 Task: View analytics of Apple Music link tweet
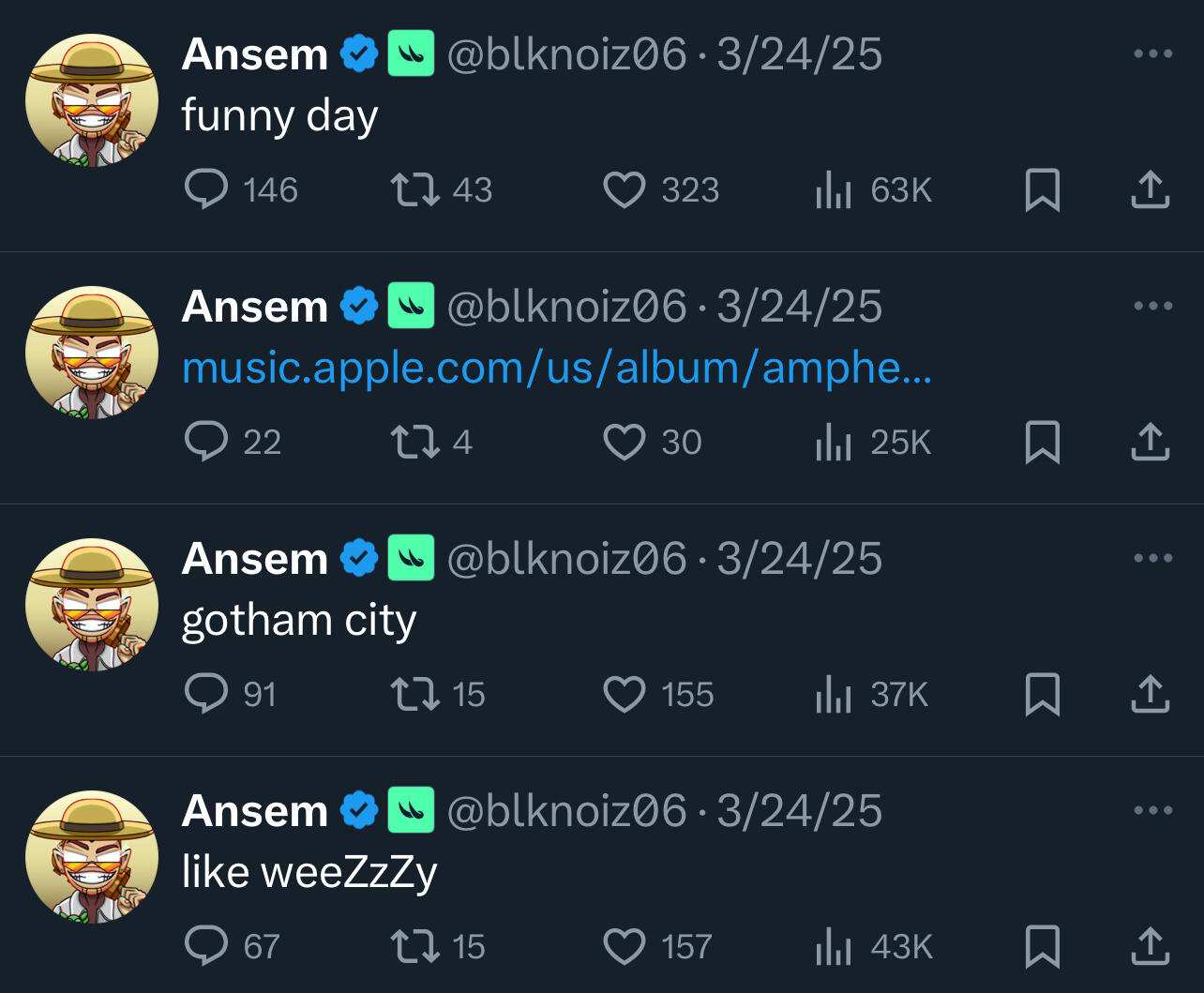pos(834,442)
